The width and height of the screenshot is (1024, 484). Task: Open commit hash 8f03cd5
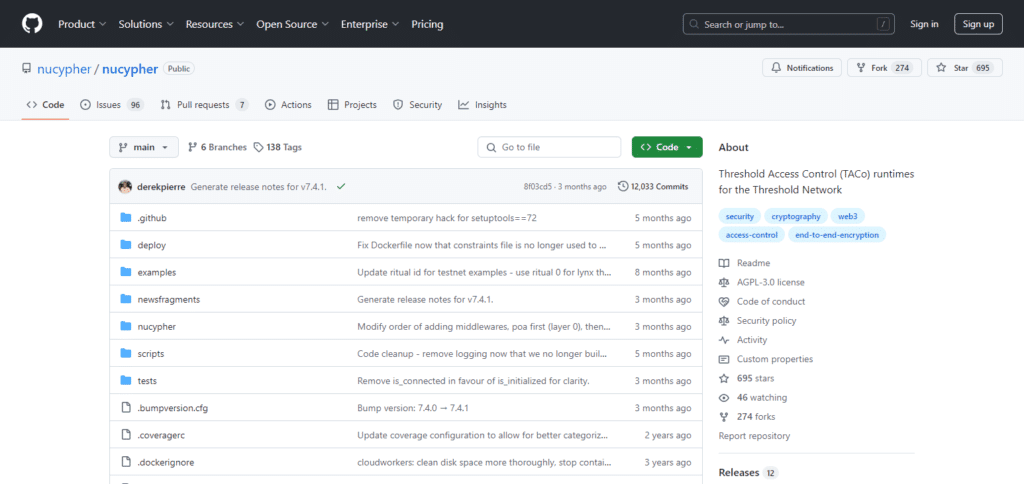click(536, 187)
